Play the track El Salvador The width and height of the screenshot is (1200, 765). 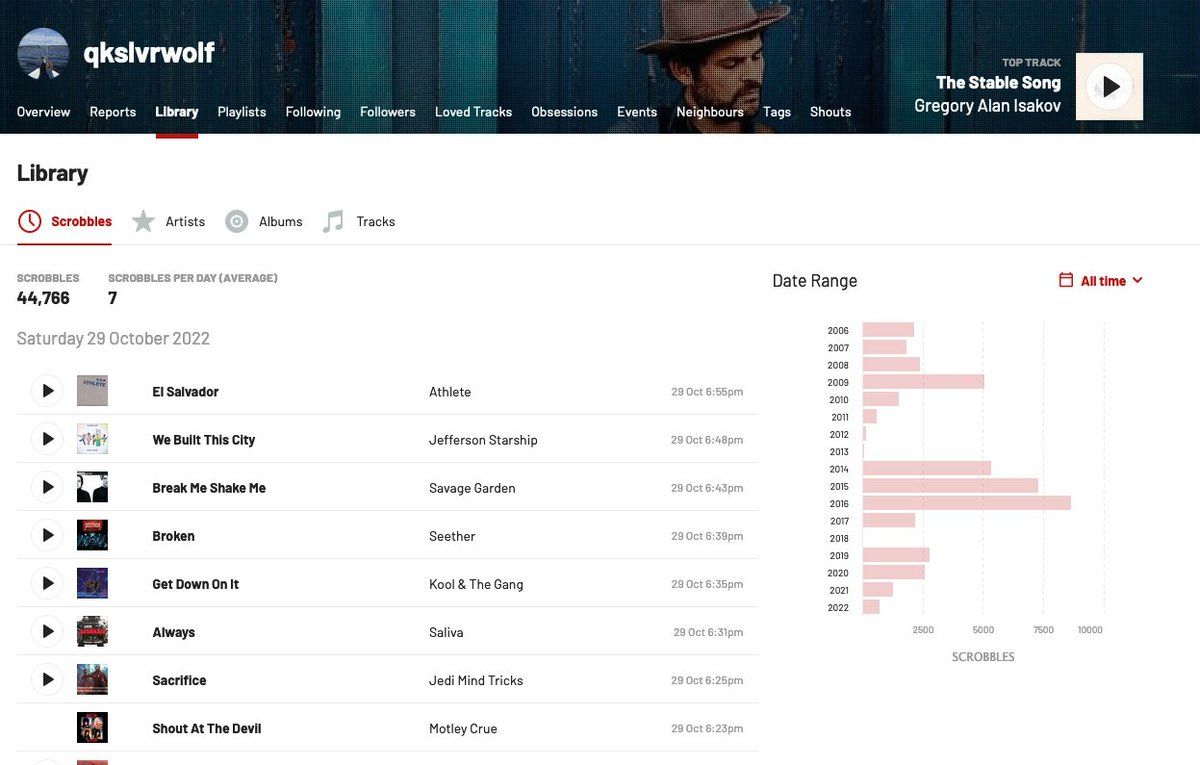[47, 391]
